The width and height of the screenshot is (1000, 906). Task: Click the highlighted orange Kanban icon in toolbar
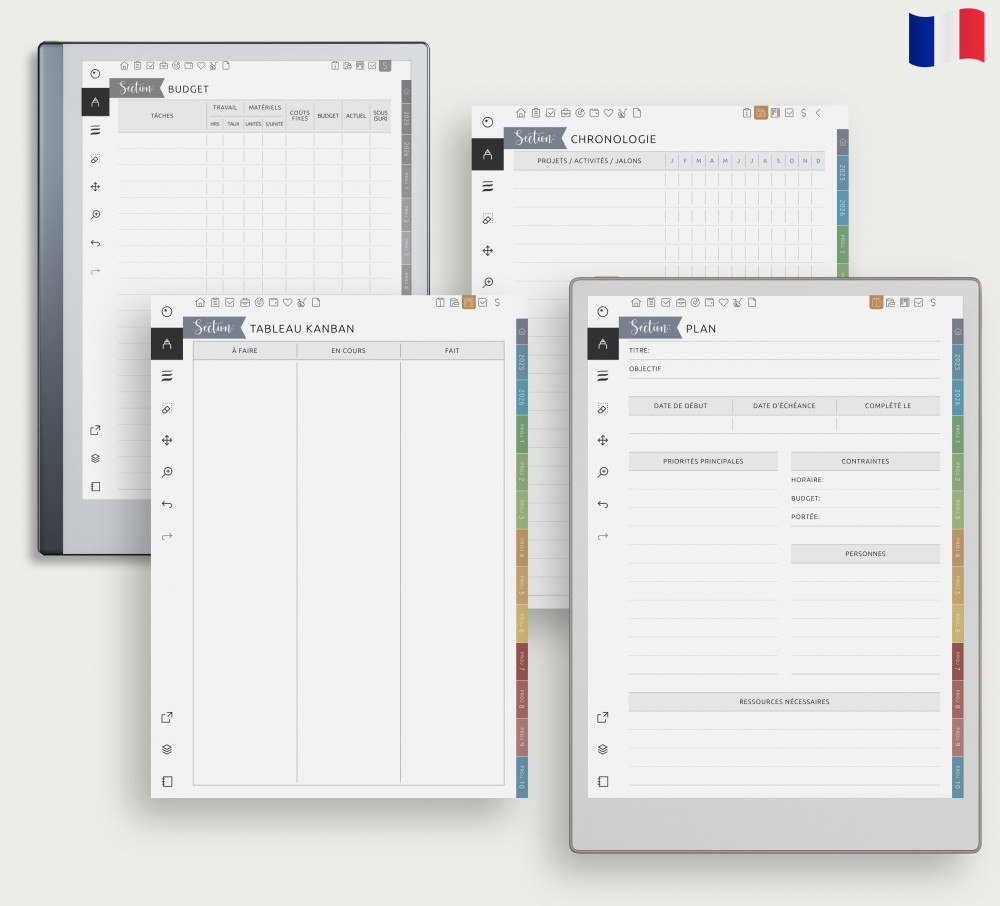pos(468,303)
